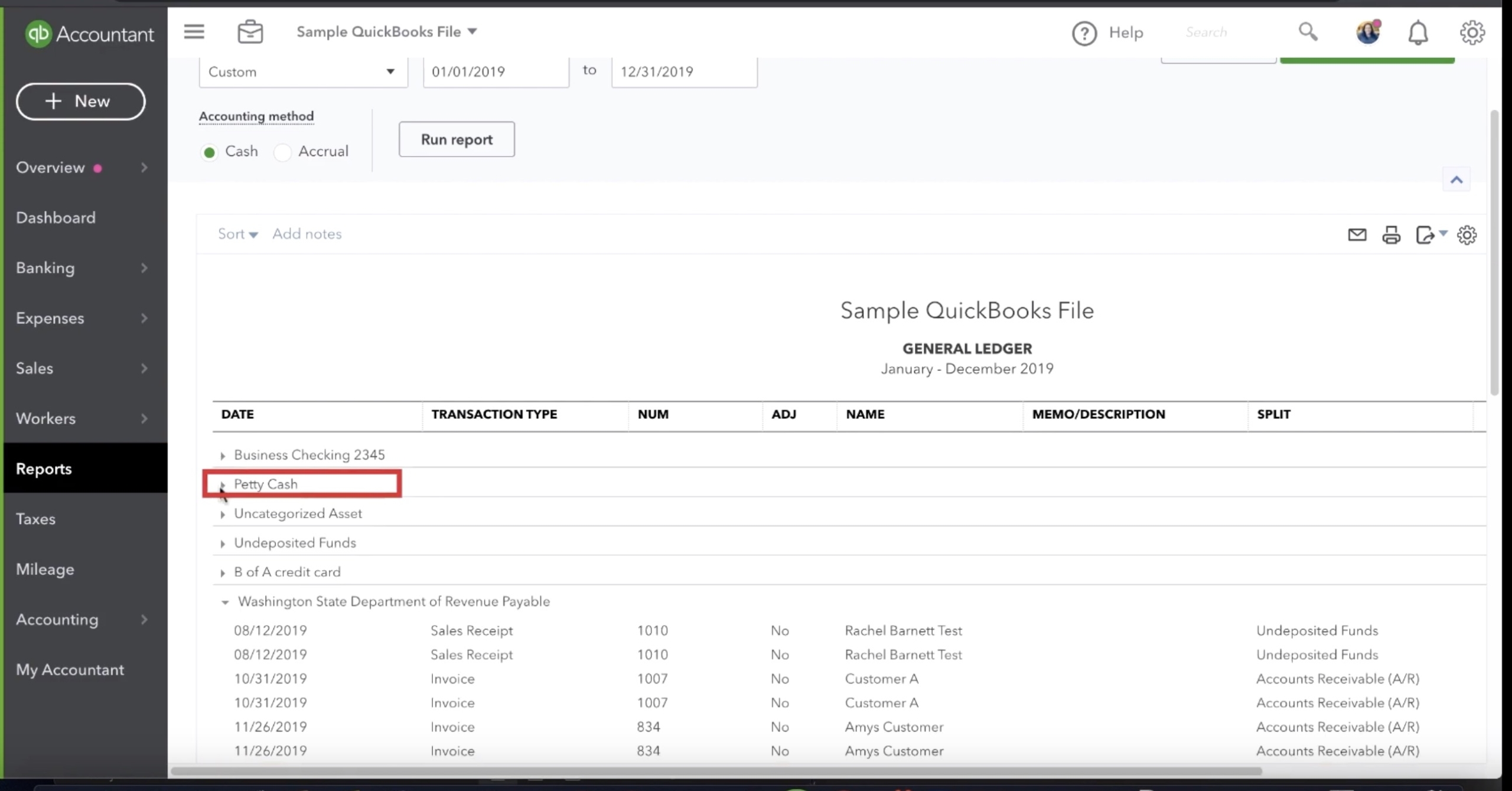Email the report with envelope icon
The image size is (1512, 791).
(x=1357, y=235)
